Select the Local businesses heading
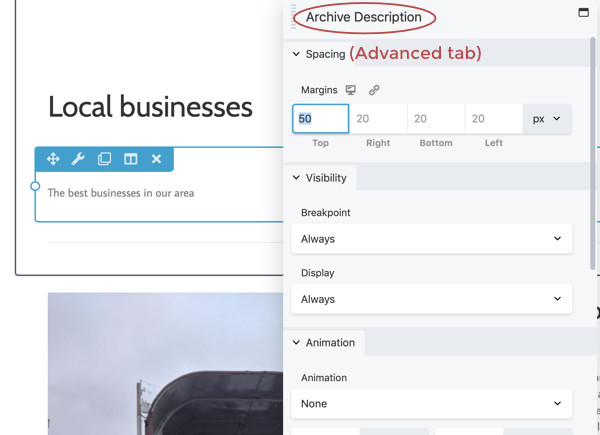Image resolution: width=600 pixels, height=435 pixels. tap(150, 107)
